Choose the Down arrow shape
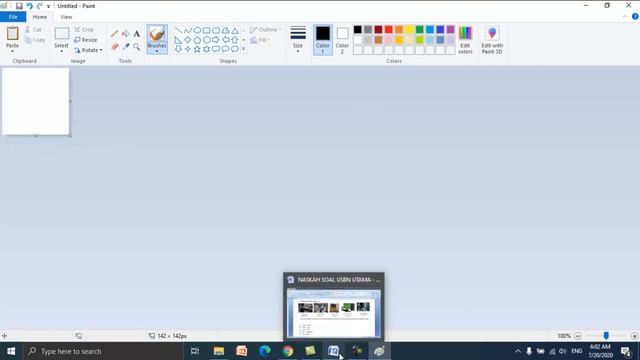The width and height of the screenshot is (640, 360). pos(178,49)
